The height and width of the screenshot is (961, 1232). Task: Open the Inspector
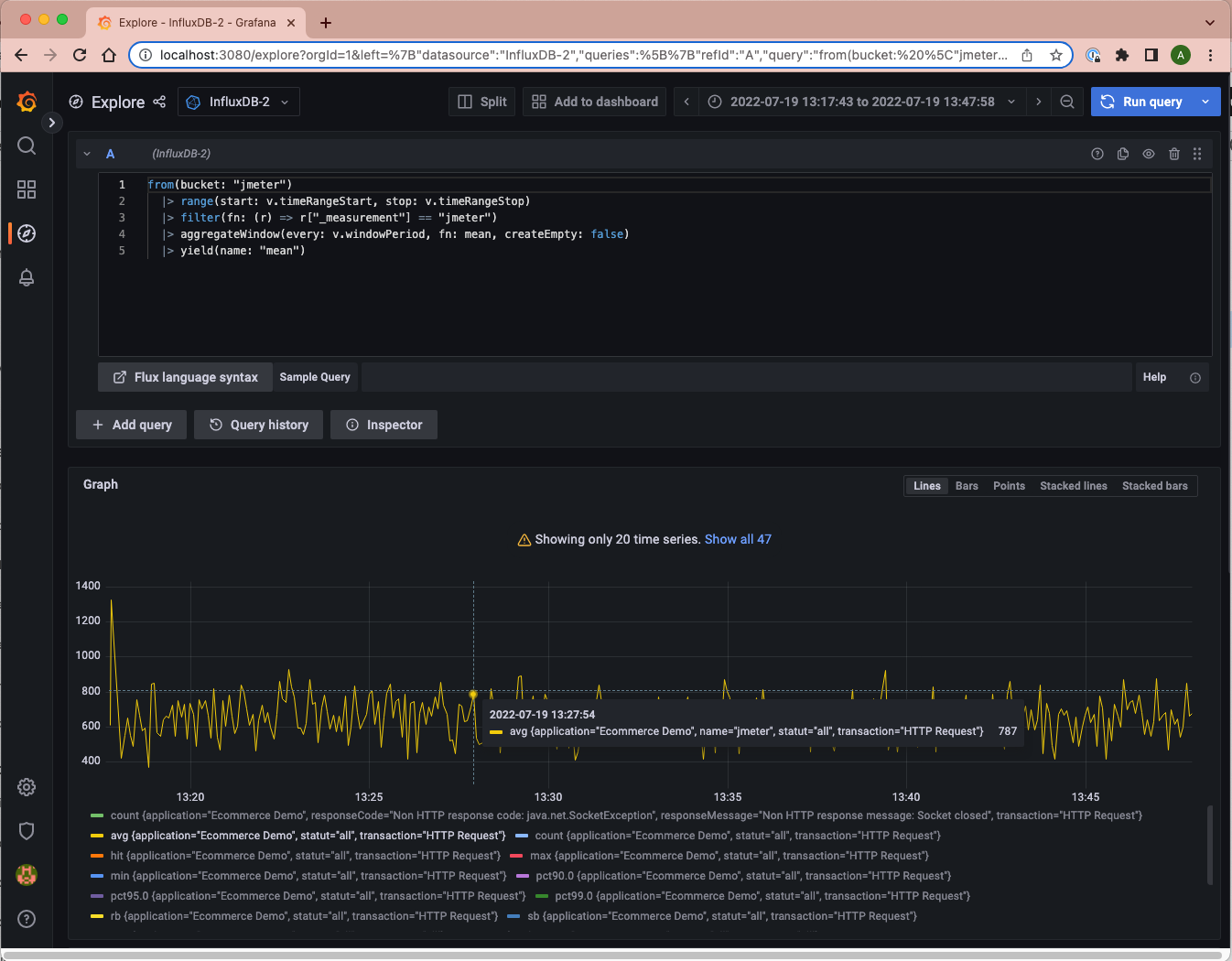click(x=384, y=425)
